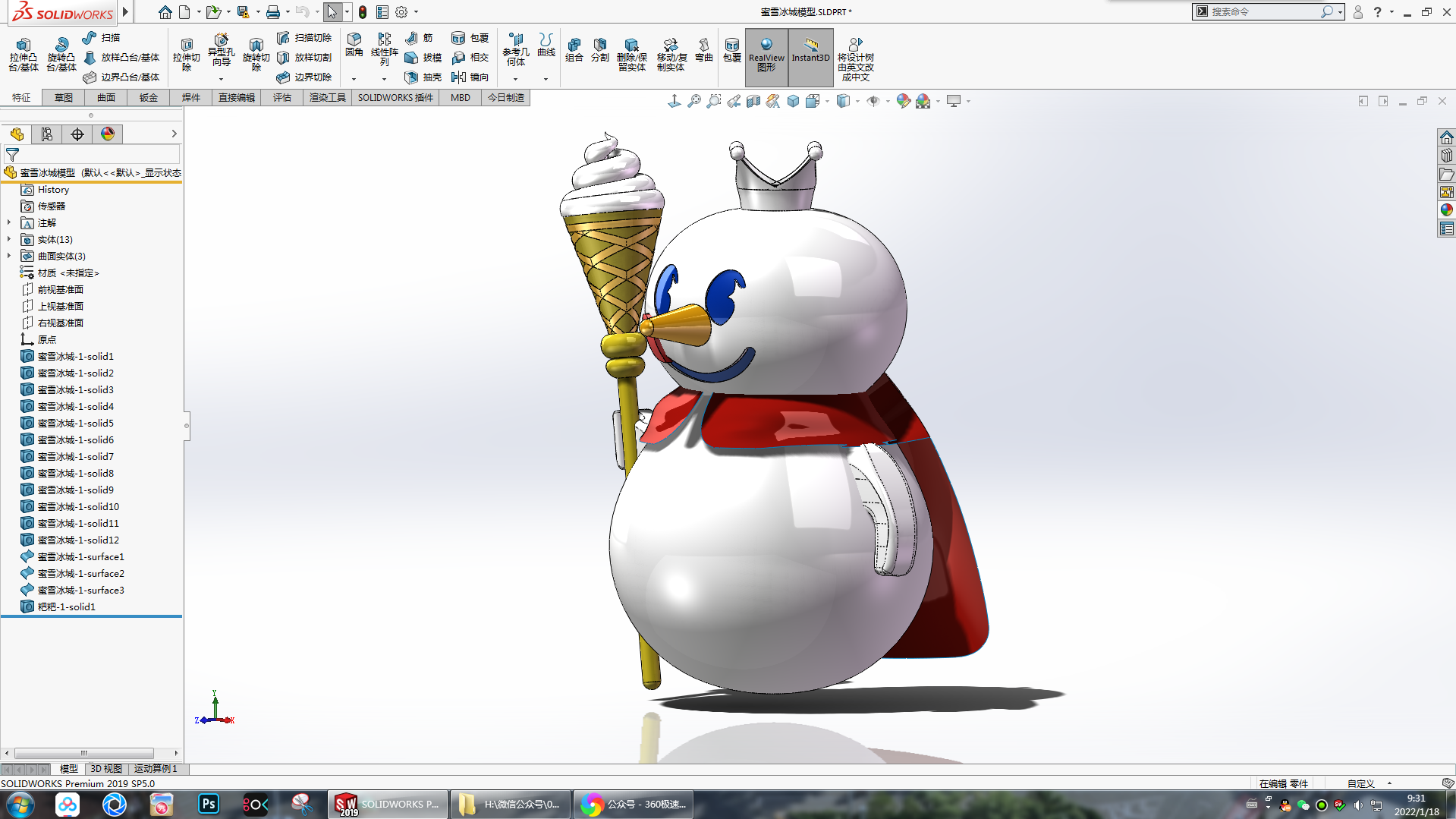Click the 镜向 mirror tool
The image size is (1456, 819).
click(470, 77)
